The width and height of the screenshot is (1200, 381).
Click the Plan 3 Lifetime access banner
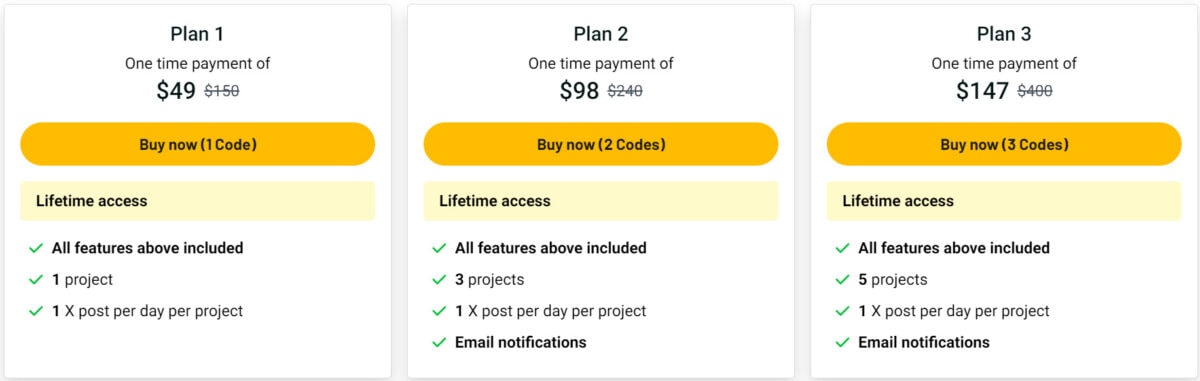pos(1004,201)
